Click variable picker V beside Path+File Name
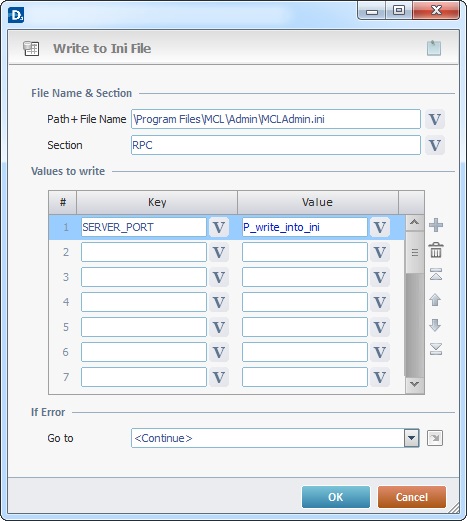This screenshot has height=521, width=467. tap(435, 119)
